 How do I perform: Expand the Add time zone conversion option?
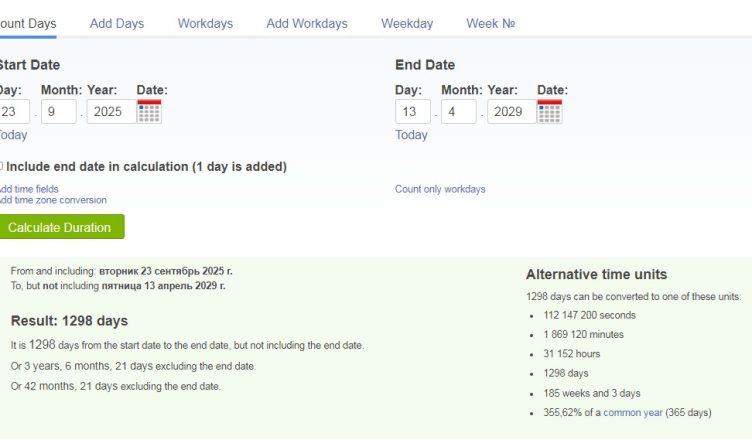[x=53, y=200]
